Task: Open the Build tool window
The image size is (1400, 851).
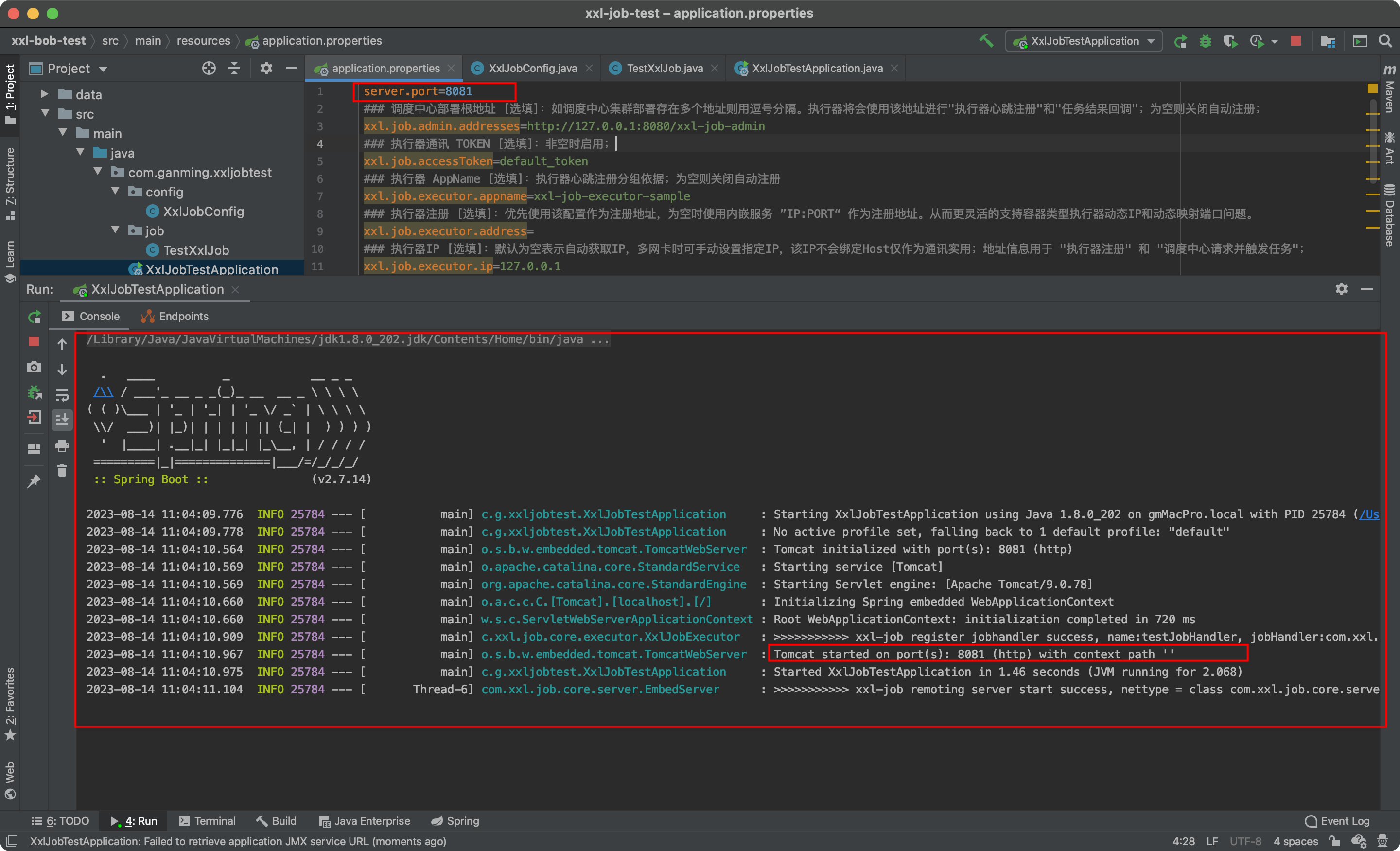Action: [x=276, y=821]
